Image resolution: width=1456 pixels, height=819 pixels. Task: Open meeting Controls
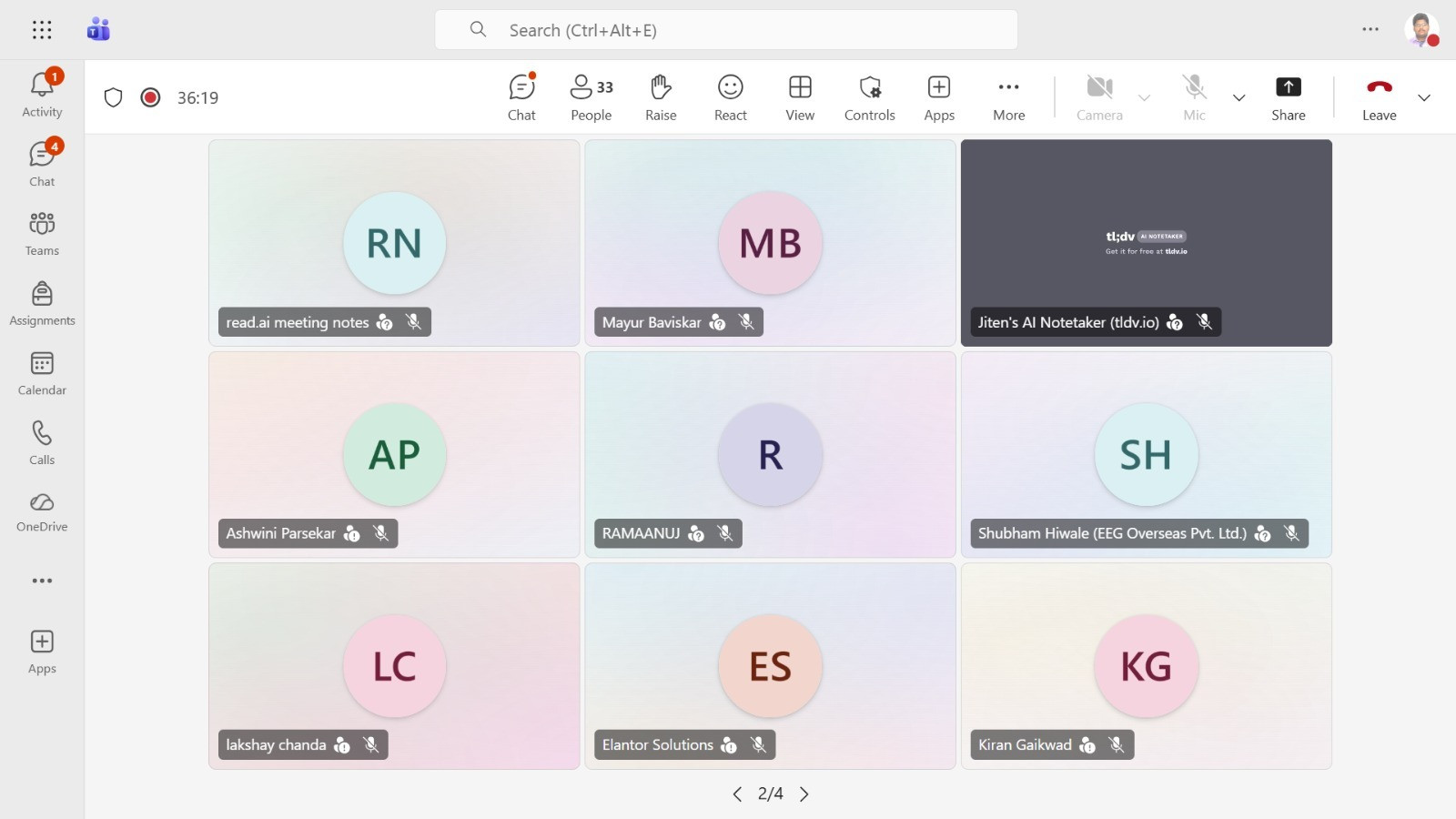click(869, 96)
